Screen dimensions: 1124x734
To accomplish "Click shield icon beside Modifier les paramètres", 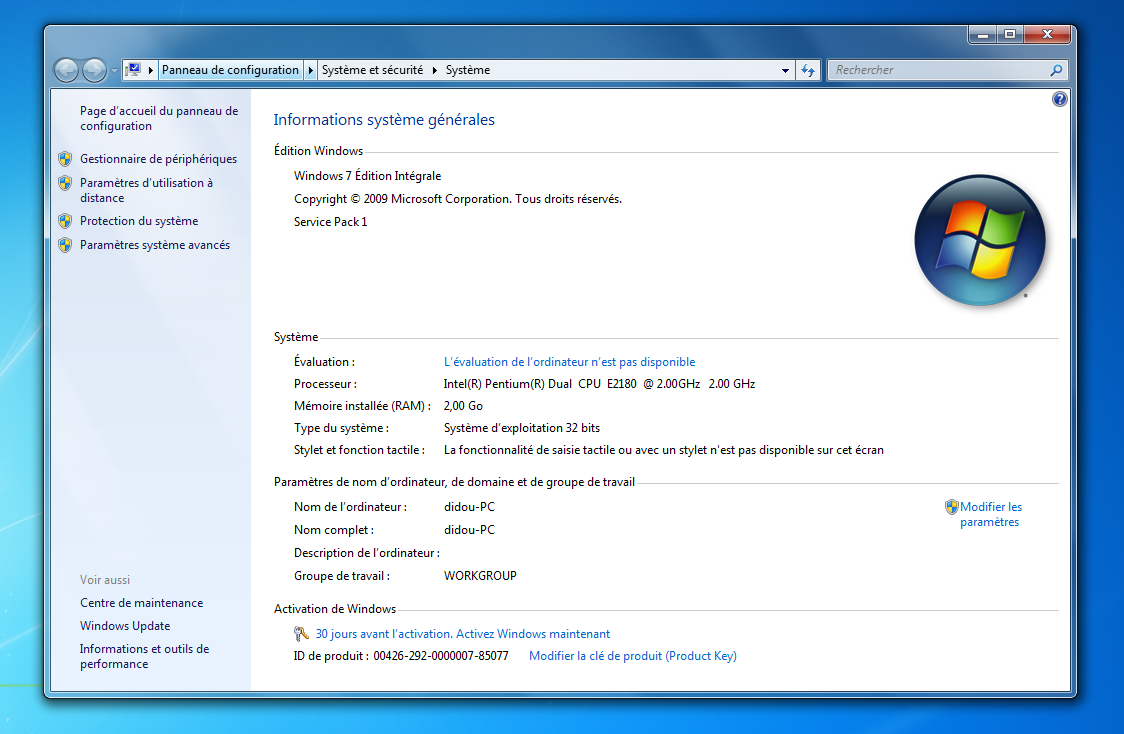I will point(951,507).
